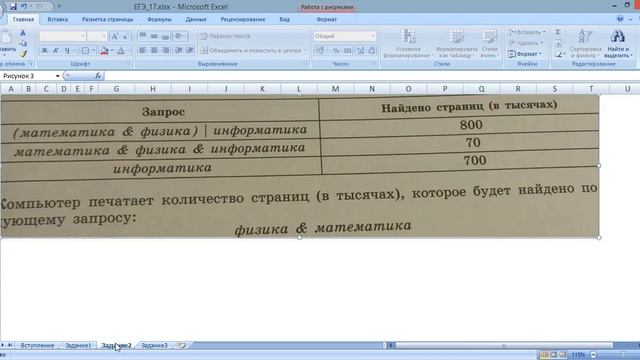Switch to the Формулы ribbon tab
Screen dimensions: 640x360
pyautogui.click(x=159, y=19)
